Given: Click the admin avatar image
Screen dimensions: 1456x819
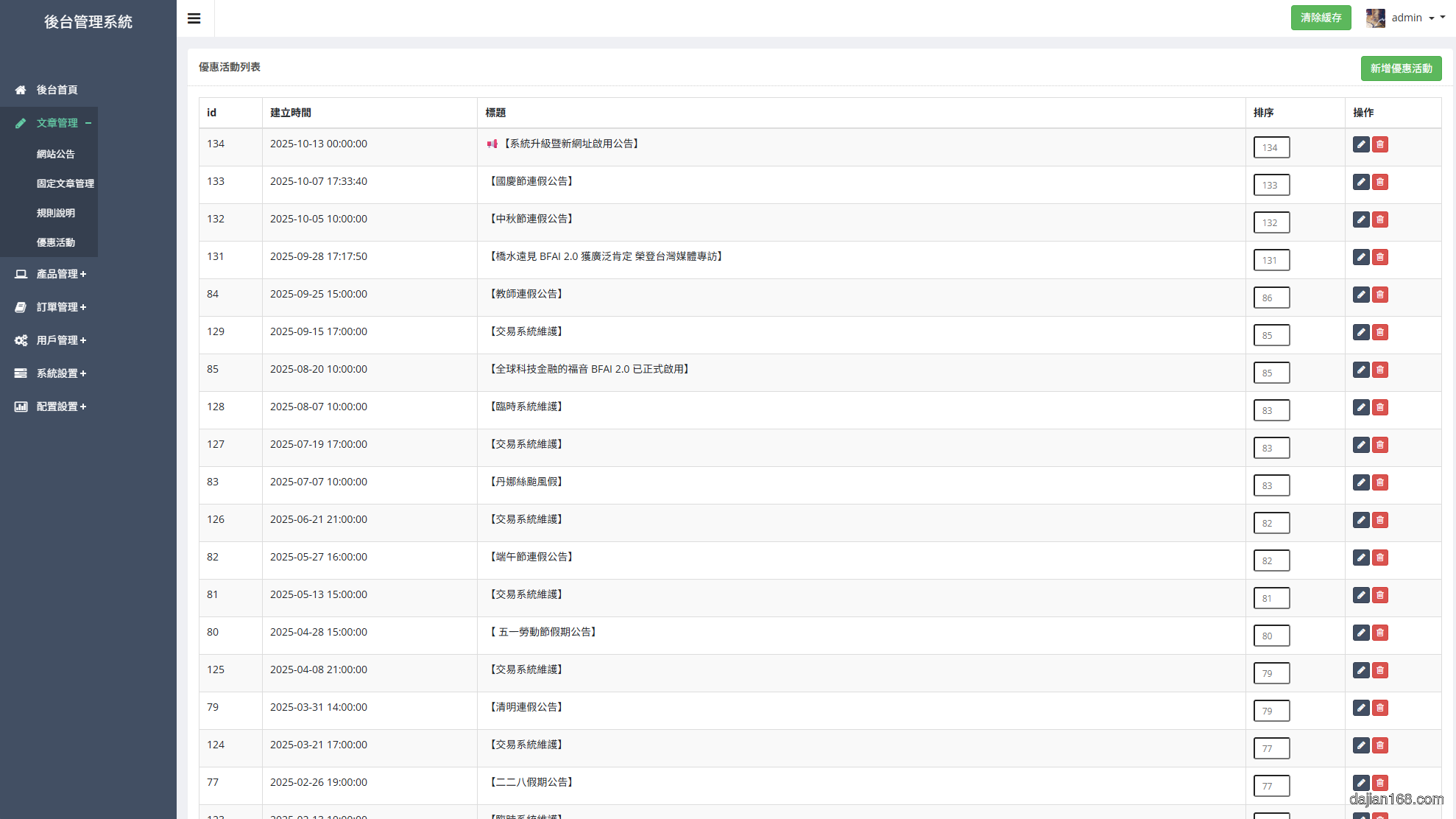Looking at the screenshot, I should pyautogui.click(x=1375, y=18).
